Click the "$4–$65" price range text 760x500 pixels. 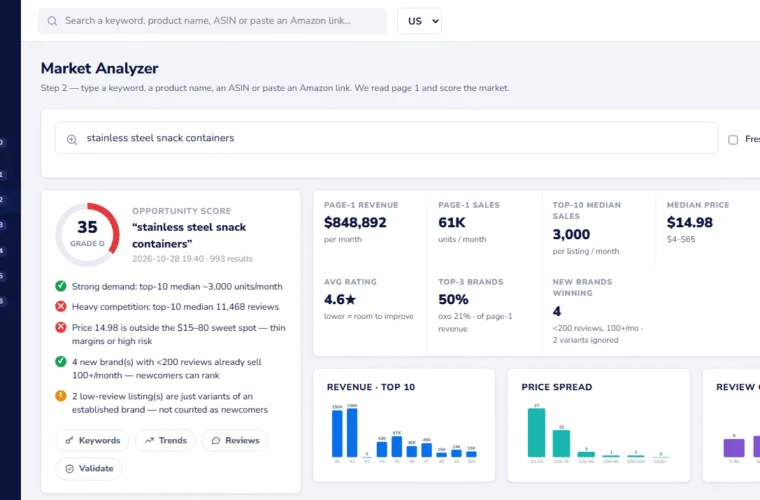pos(681,239)
